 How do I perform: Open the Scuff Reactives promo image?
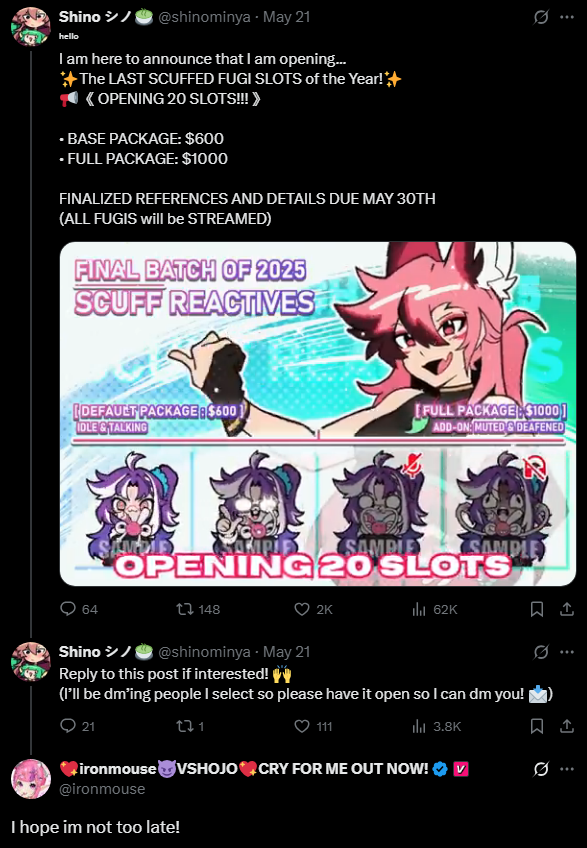[x=318, y=414]
